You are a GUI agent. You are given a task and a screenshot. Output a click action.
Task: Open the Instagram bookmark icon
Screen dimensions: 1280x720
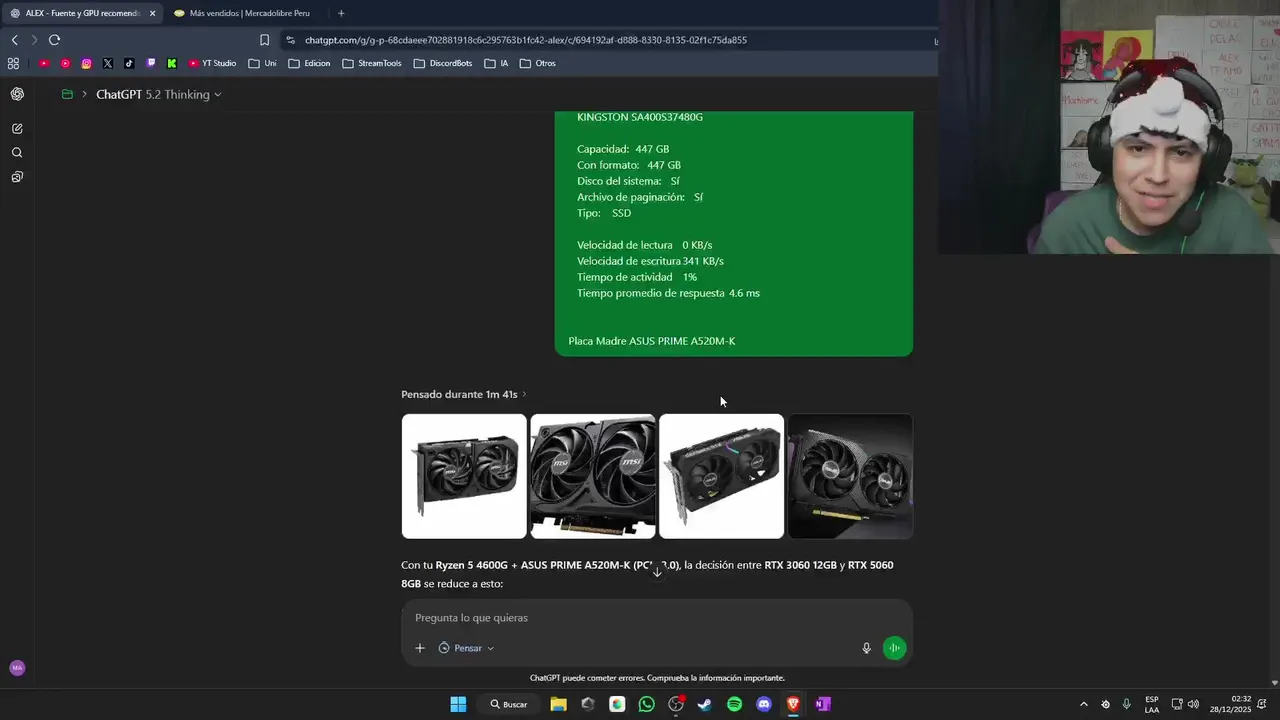click(x=86, y=63)
